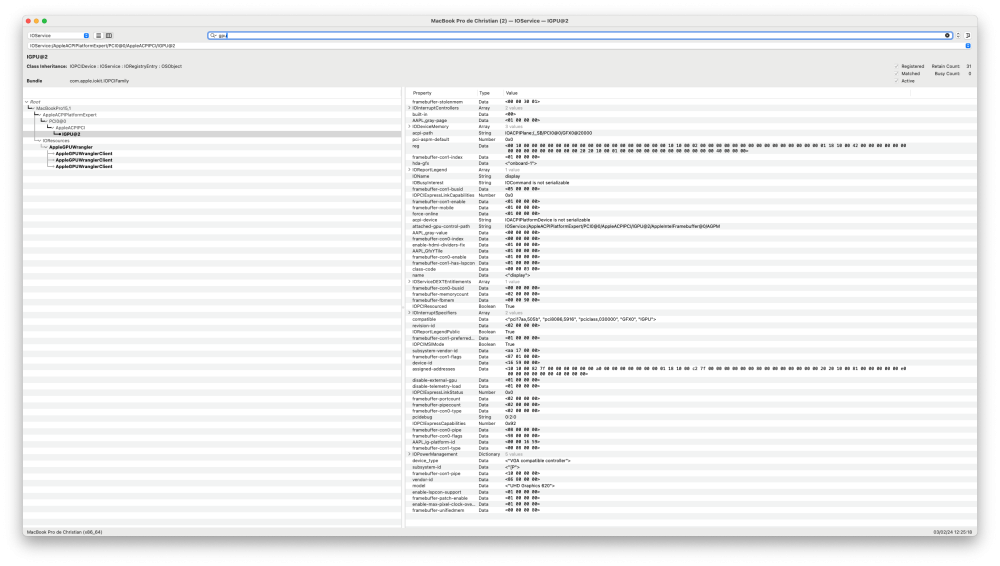Switch to the split column view icon
This screenshot has width=1000, height=566.
(109, 36)
